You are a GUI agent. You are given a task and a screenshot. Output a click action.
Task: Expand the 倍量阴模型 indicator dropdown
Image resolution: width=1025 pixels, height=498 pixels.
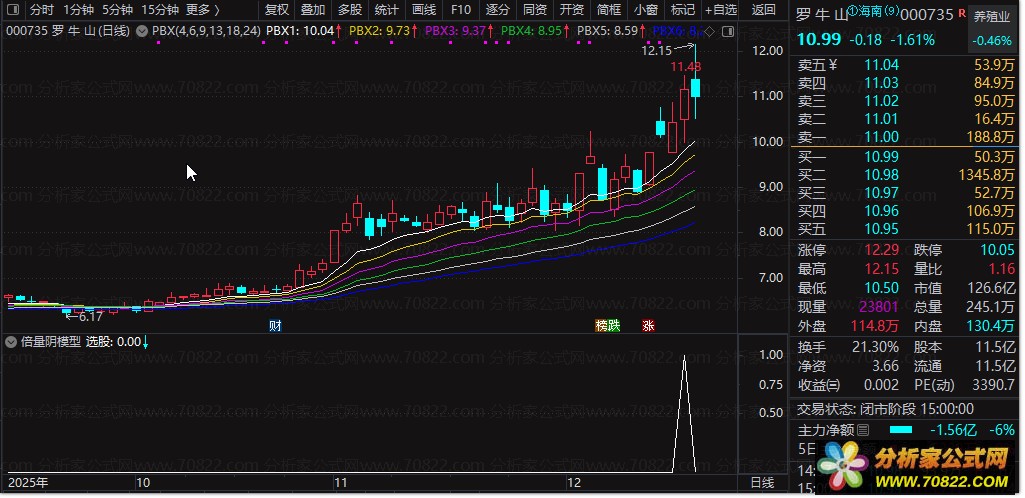tap(10, 341)
